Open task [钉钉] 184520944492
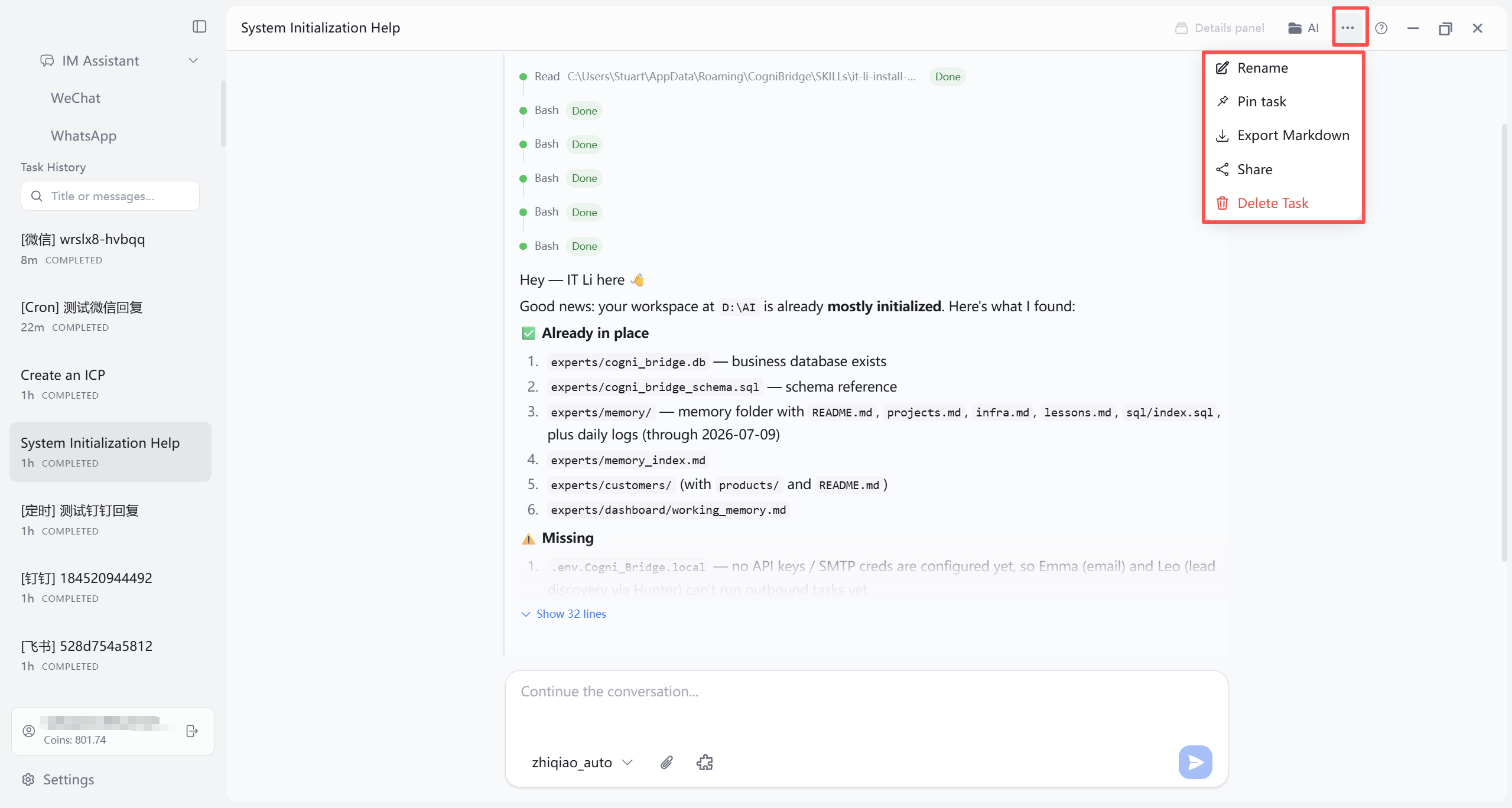 click(x=110, y=587)
